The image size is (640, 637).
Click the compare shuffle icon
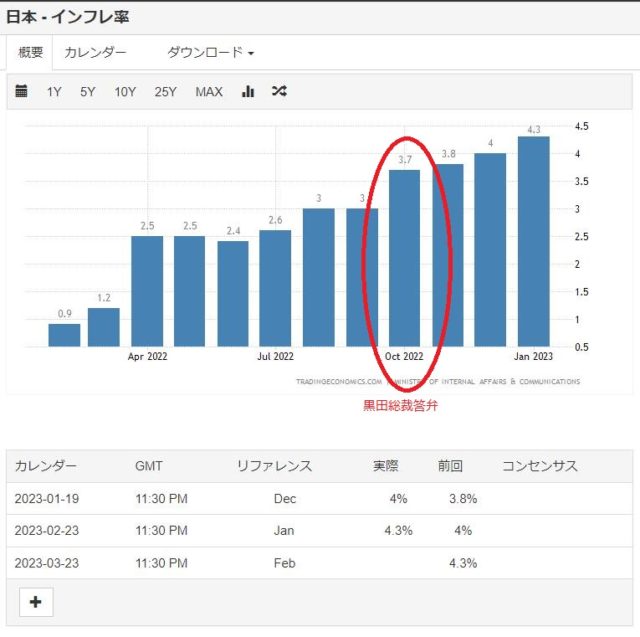(x=279, y=92)
